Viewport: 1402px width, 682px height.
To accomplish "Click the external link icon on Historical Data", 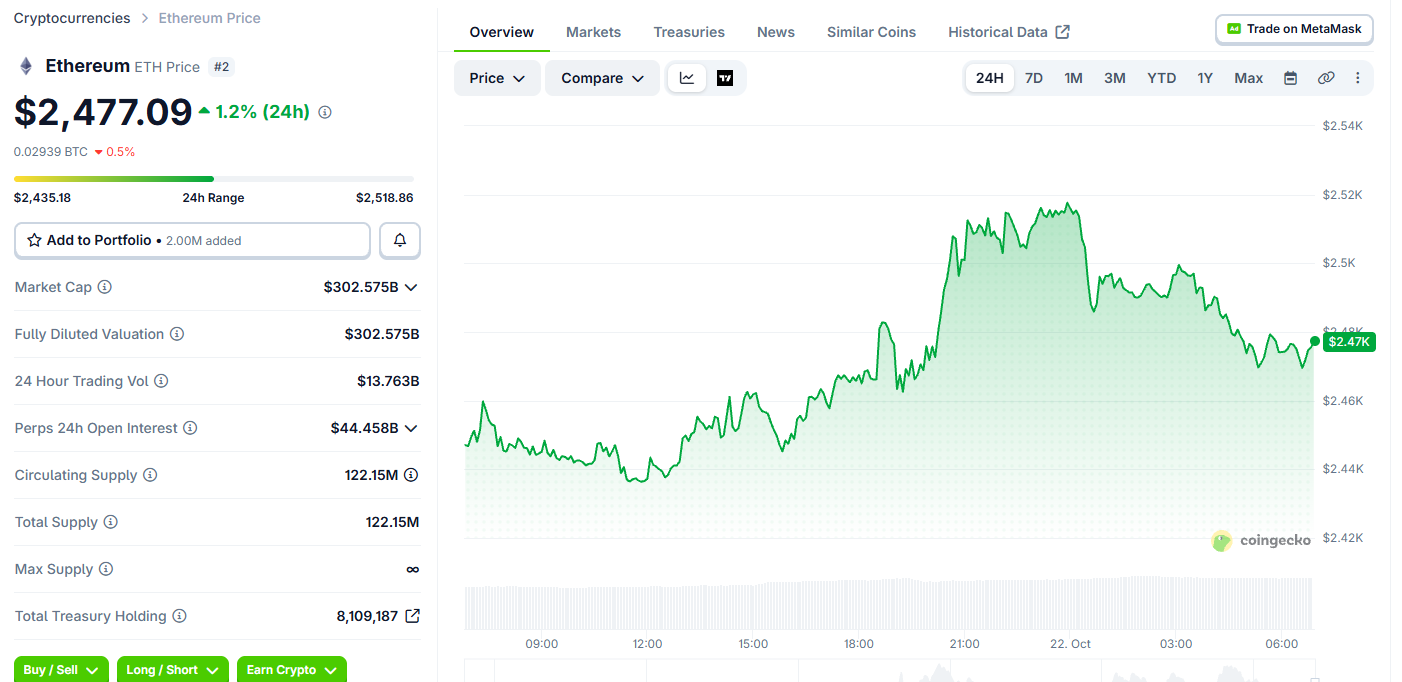I will [1063, 32].
